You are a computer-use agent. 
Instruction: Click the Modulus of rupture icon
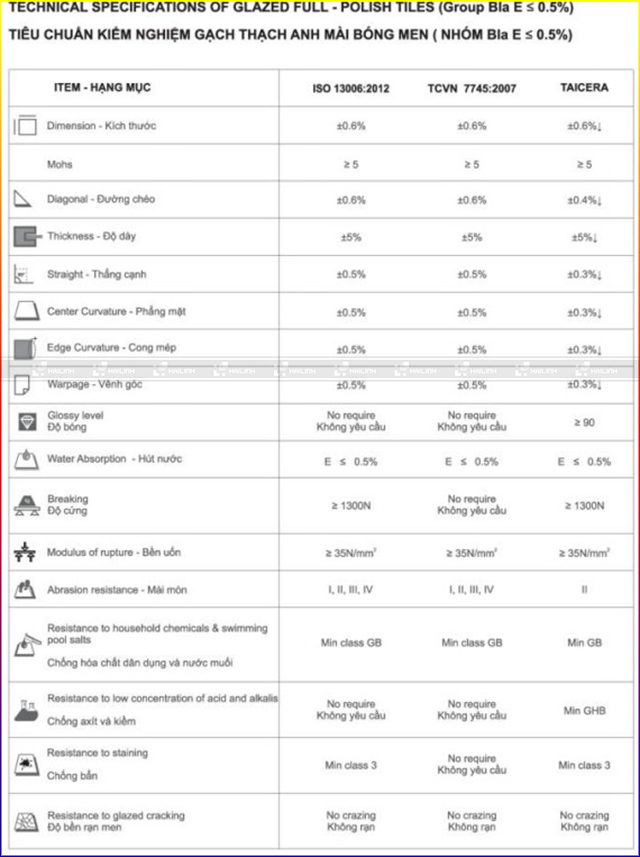25,552
